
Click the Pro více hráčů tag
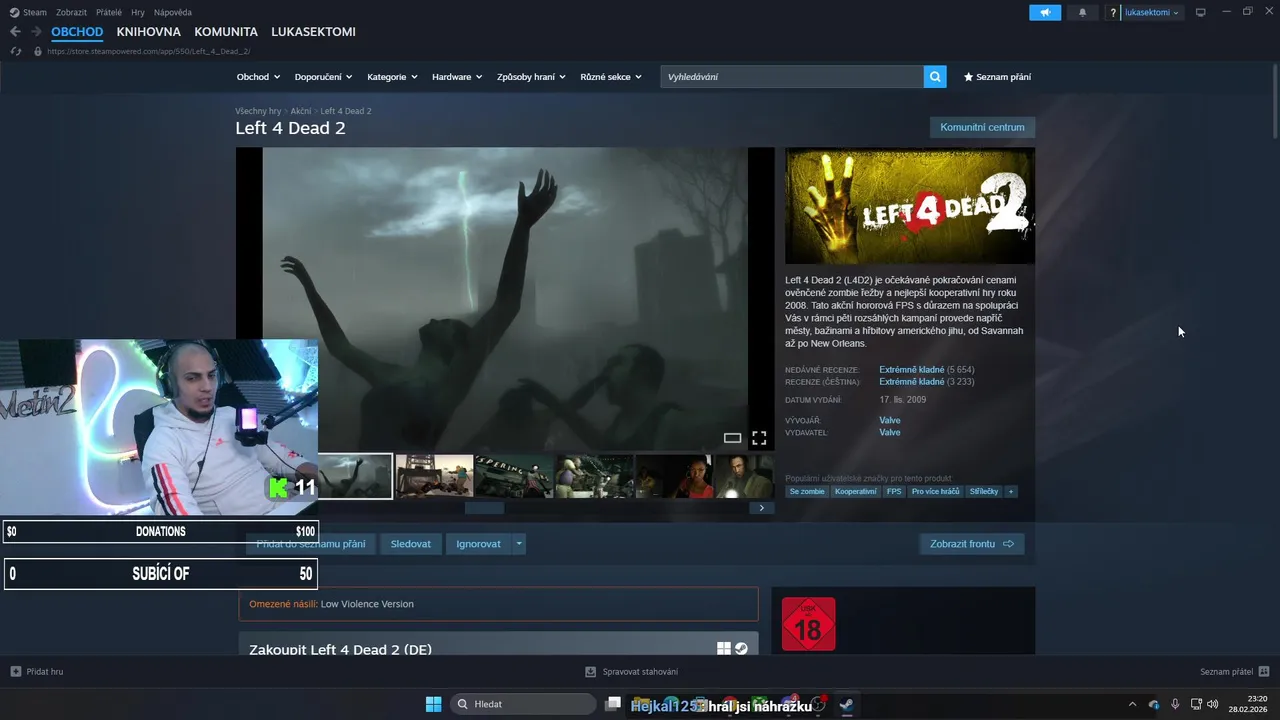[x=935, y=492]
